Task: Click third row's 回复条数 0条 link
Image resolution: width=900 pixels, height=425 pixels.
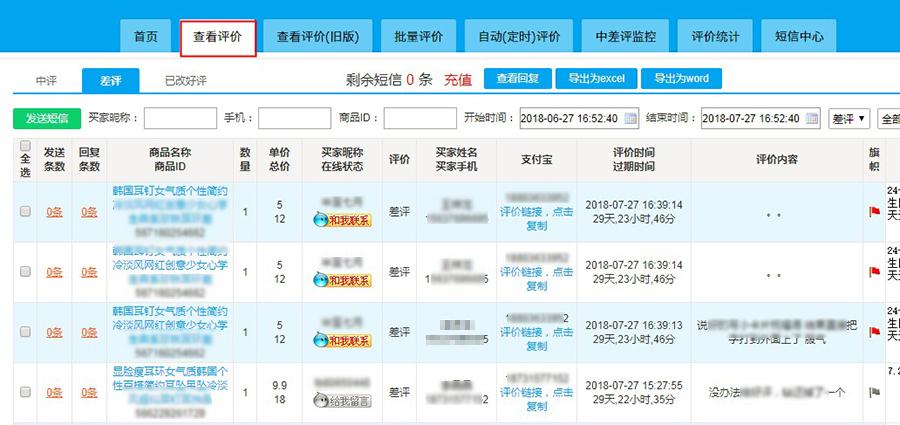Action: [89, 333]
